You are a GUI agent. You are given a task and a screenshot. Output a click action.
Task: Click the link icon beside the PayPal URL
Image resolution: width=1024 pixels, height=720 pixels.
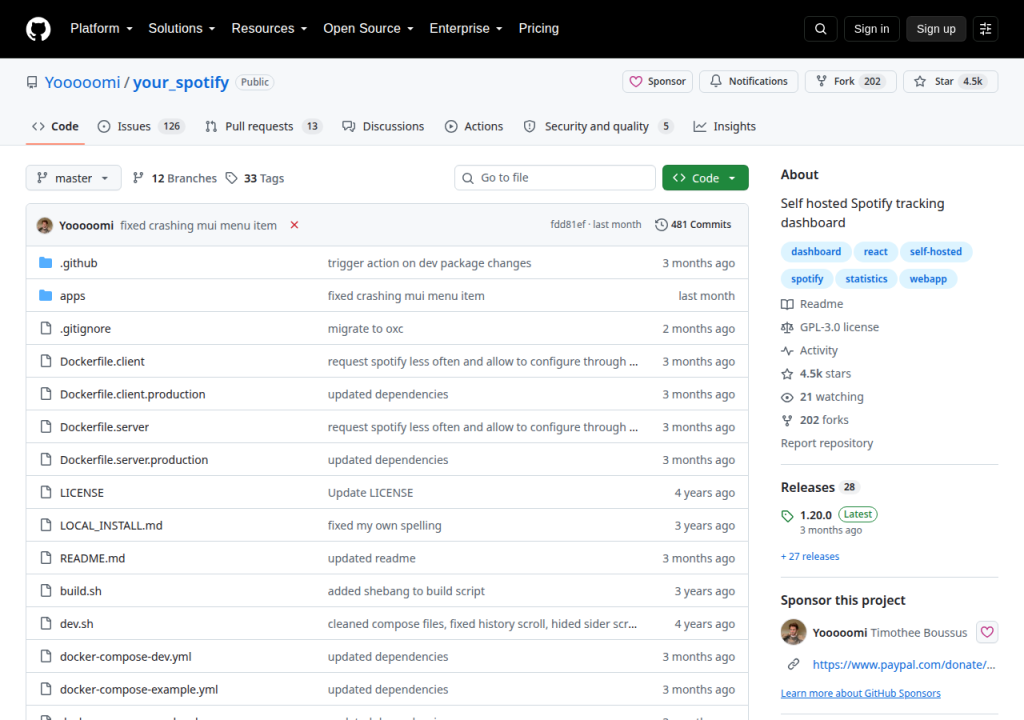(x=793, y=664)
